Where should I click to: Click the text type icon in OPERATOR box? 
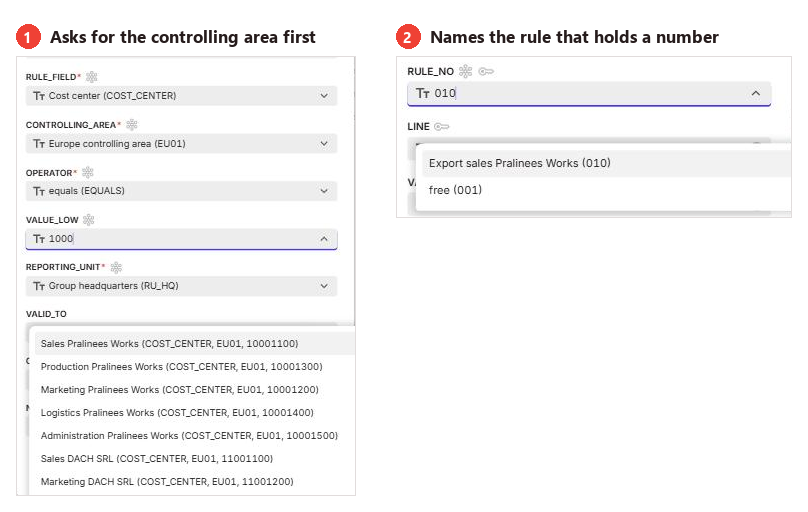[x=39, y=191]
